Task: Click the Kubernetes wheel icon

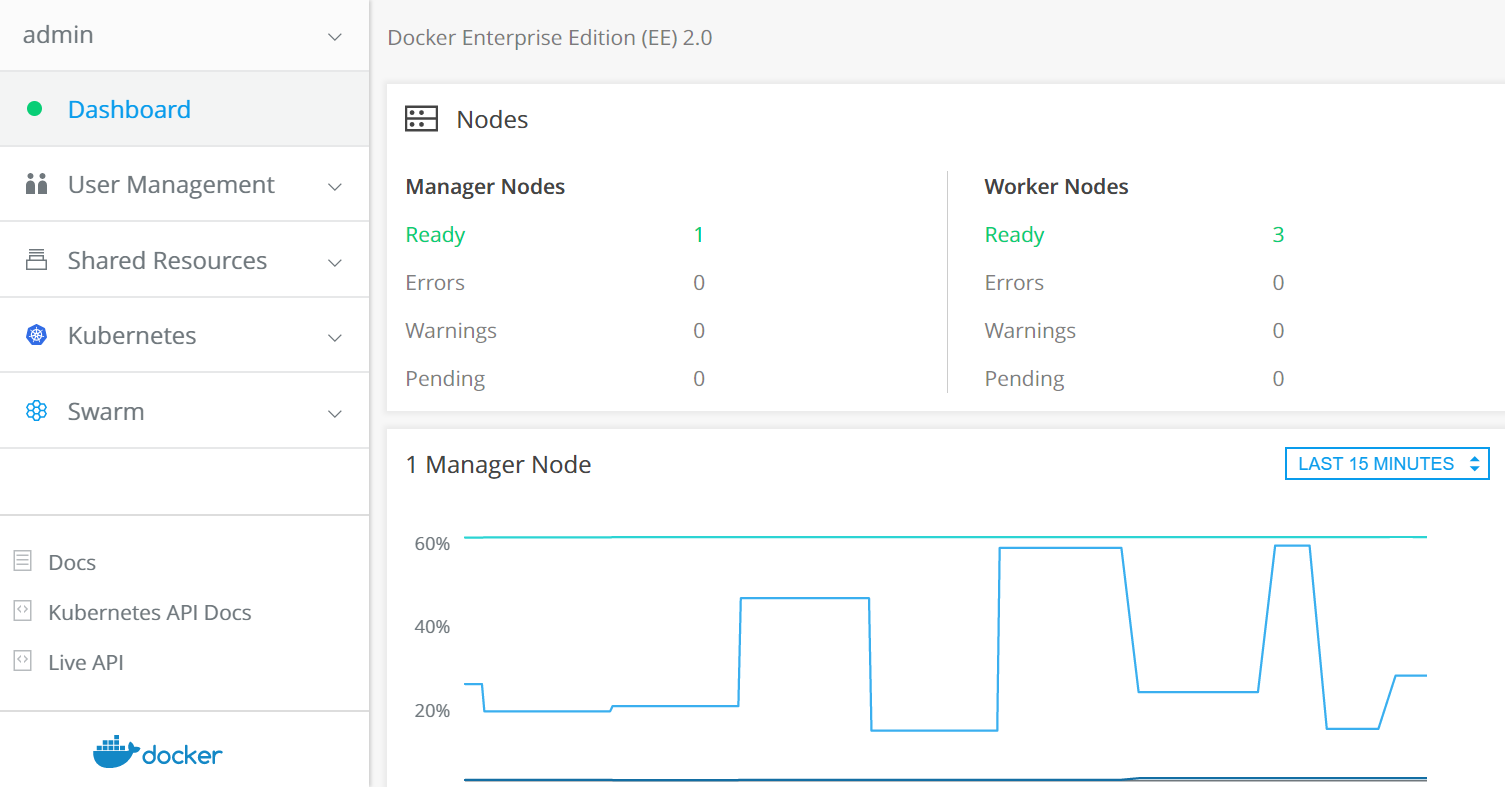Action: [x=37, y=336]
